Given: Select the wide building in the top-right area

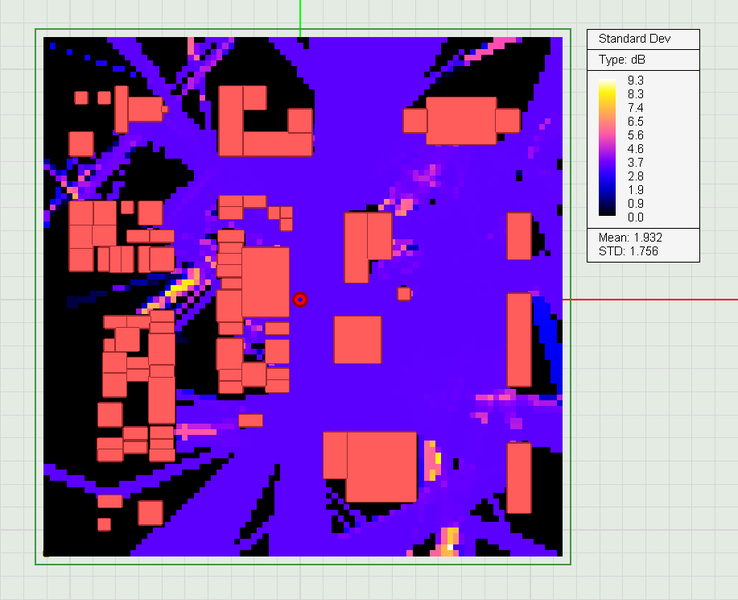Looking at the screenshot, I should (461, 120).
